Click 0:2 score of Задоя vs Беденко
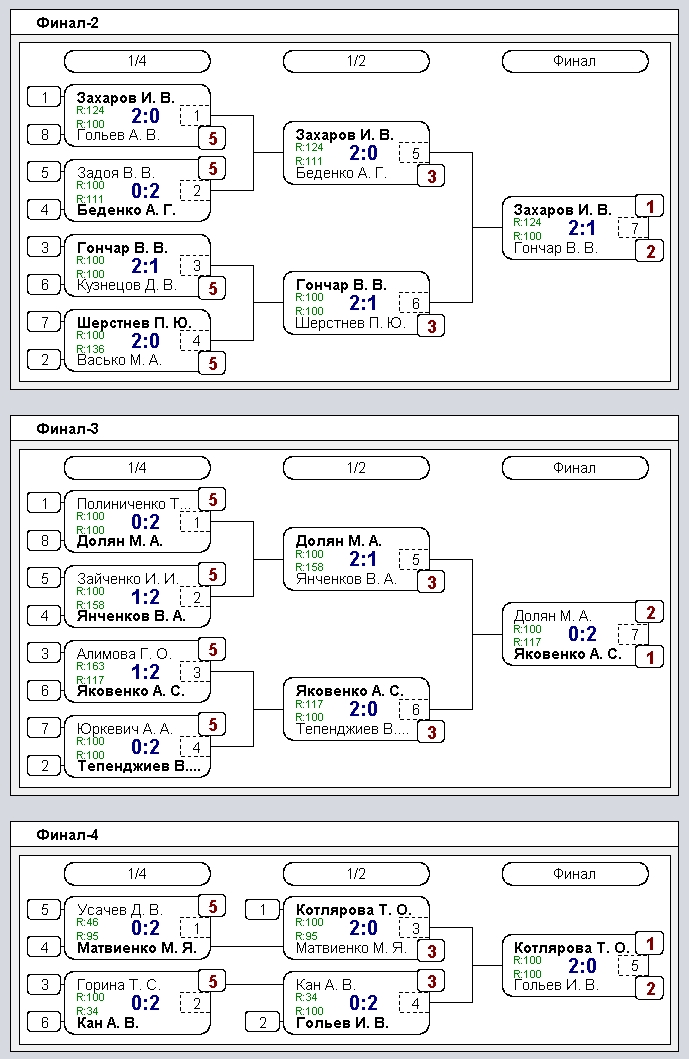The height and width of the screenshot is (1059, 689). (x=145, y=191)
